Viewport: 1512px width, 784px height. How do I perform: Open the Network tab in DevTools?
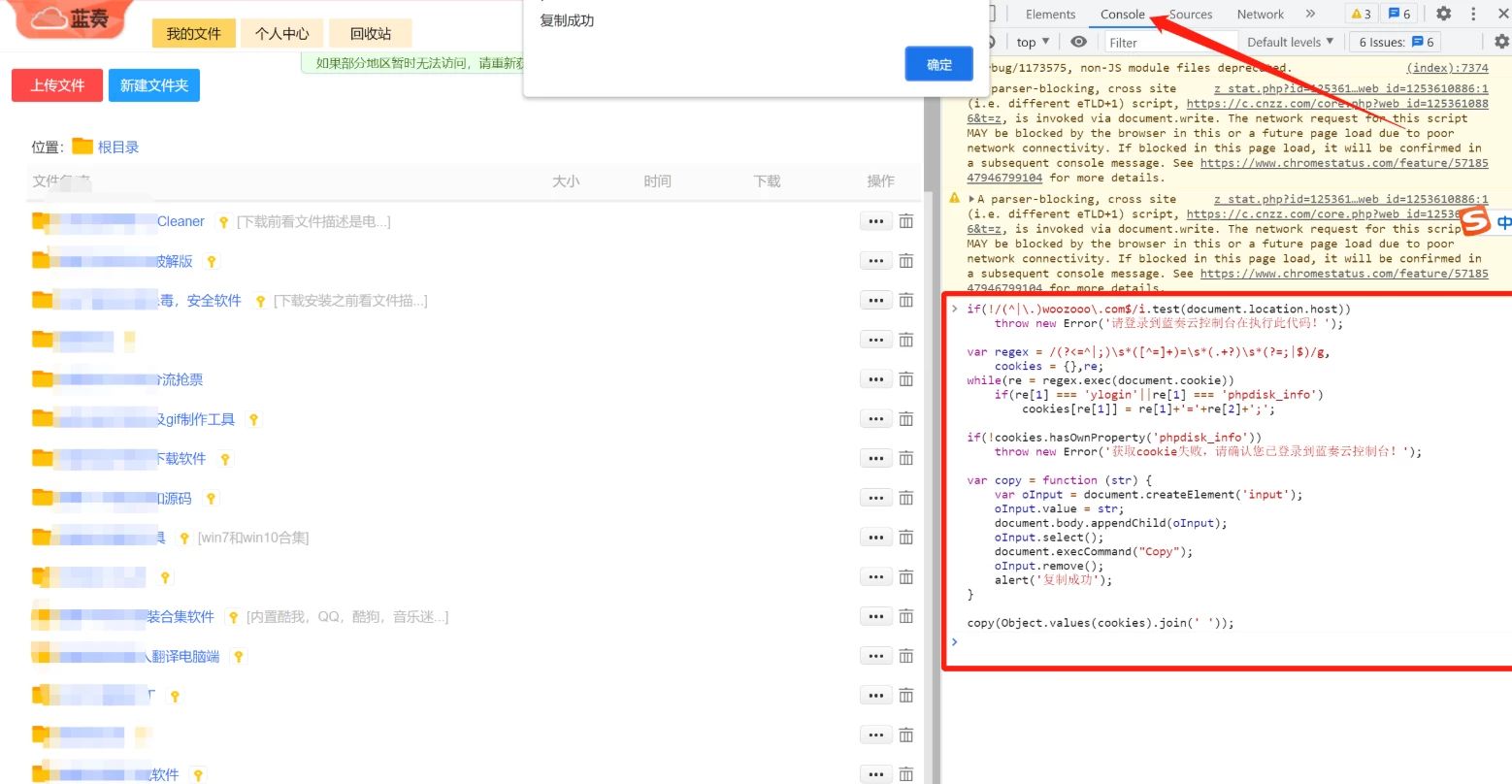click(x=1260, y=15)
